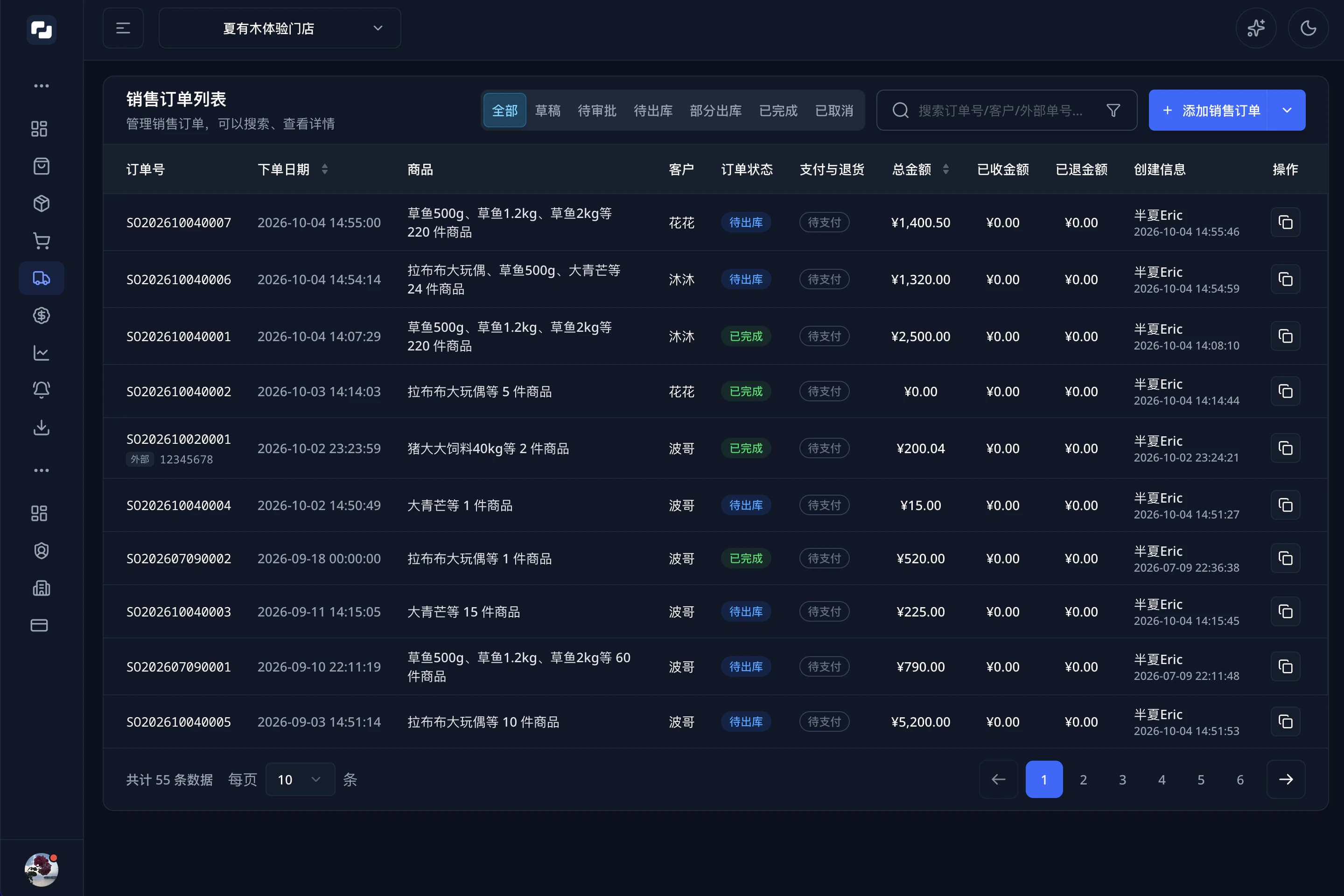The height and width of the screenshot is (896, 1344).
Task: Open the shopping bag sidebar icon
Action: pos(41,166)
